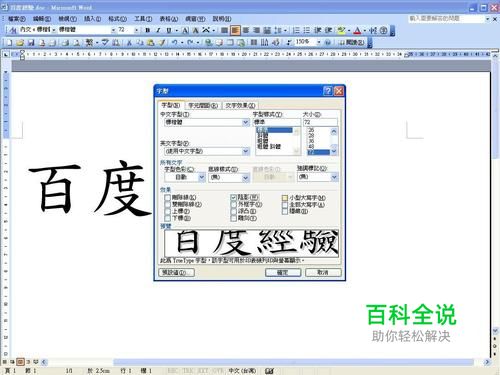Check the 雕刻 engrave checkbox

[x=234, y=218]
